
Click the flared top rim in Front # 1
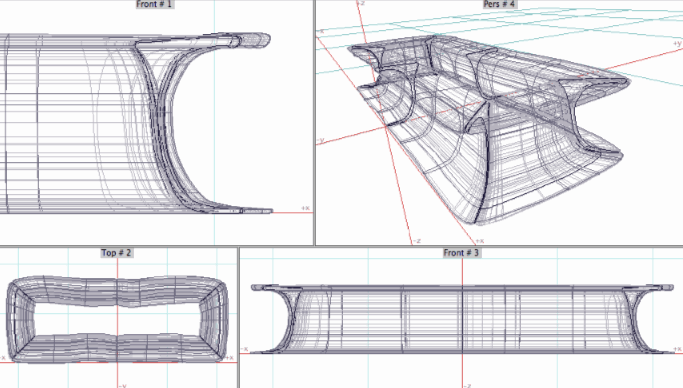pyautogui.click(x=203, y=40)
